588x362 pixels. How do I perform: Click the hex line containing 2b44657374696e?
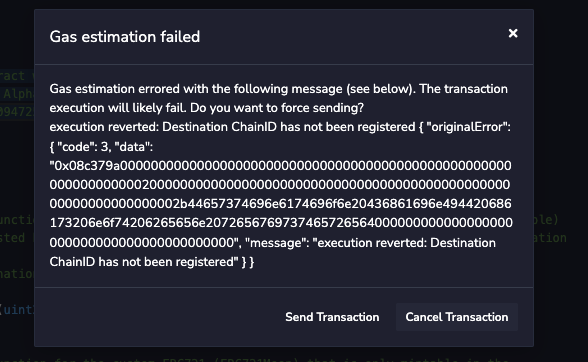[x=280, y=204]
